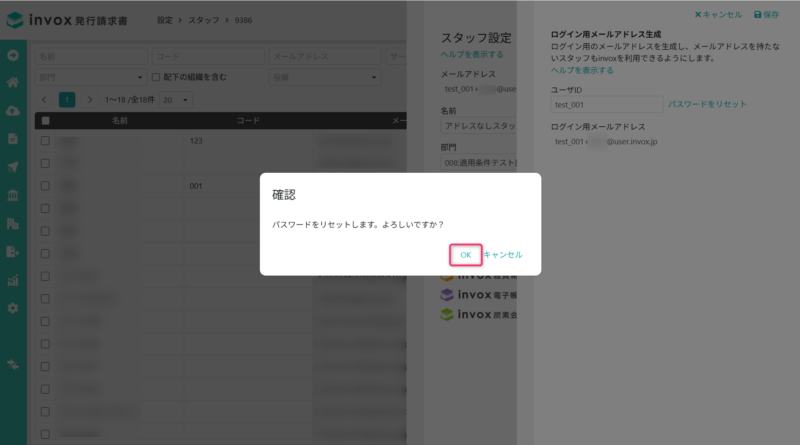Check the row with code 123

(45, 141)
